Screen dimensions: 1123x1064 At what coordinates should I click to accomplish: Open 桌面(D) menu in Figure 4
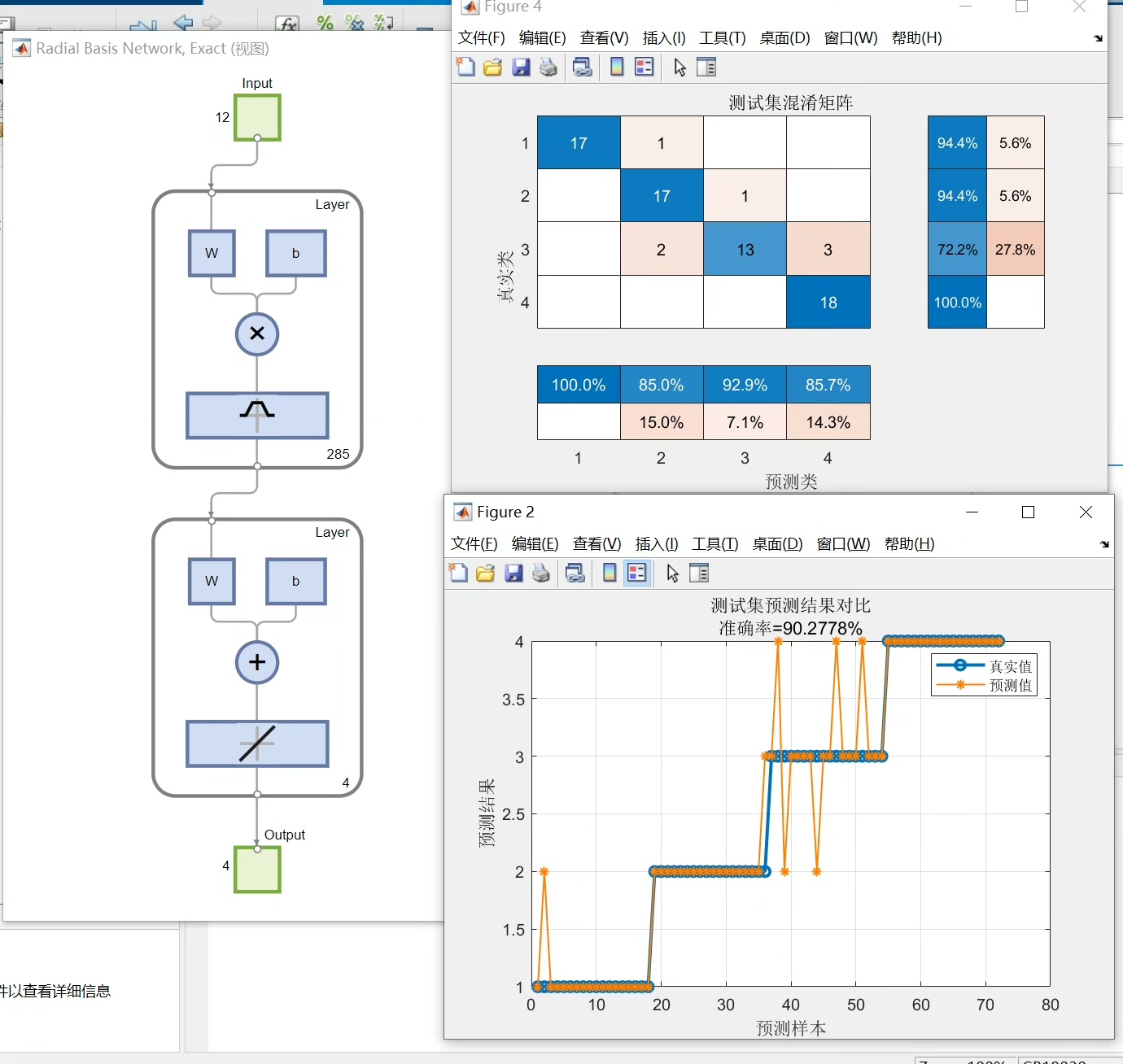(x=784, y=38)
